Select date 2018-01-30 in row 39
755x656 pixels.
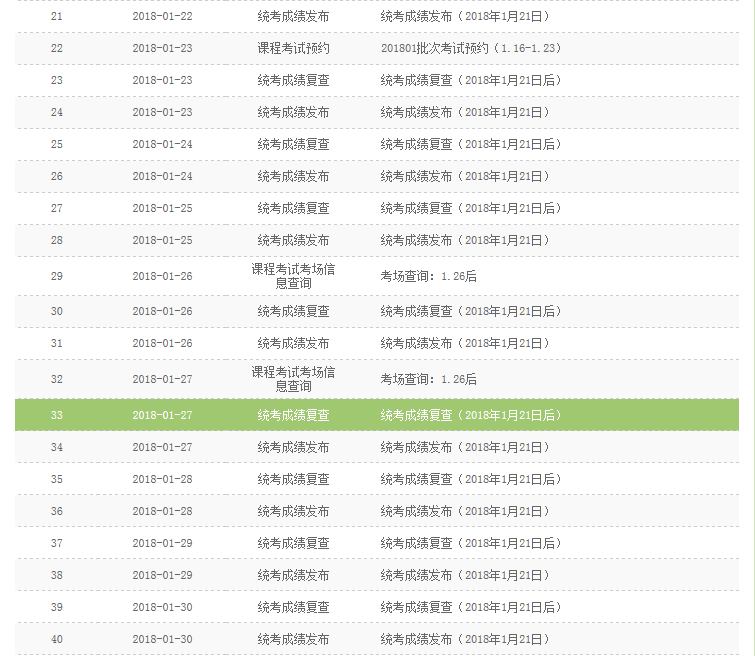[162, 607]
